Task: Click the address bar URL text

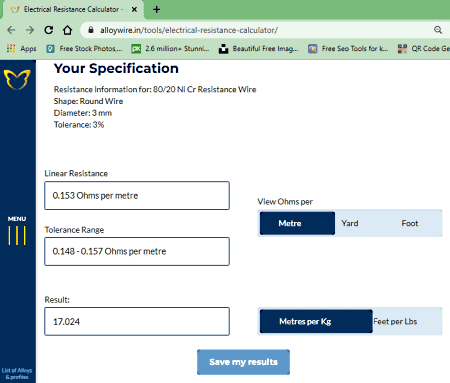Action: [x=189, y=30]
